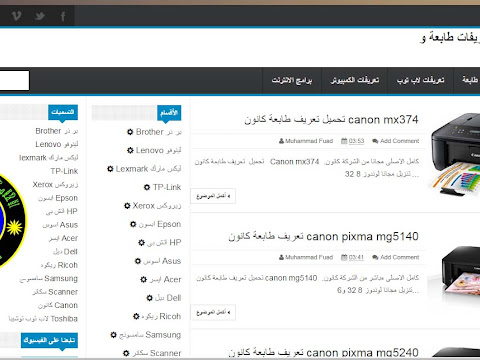Screen dimensions: 480x360
Task: Open canon pixma mg5240 article title
Action: tap(323, 352)
